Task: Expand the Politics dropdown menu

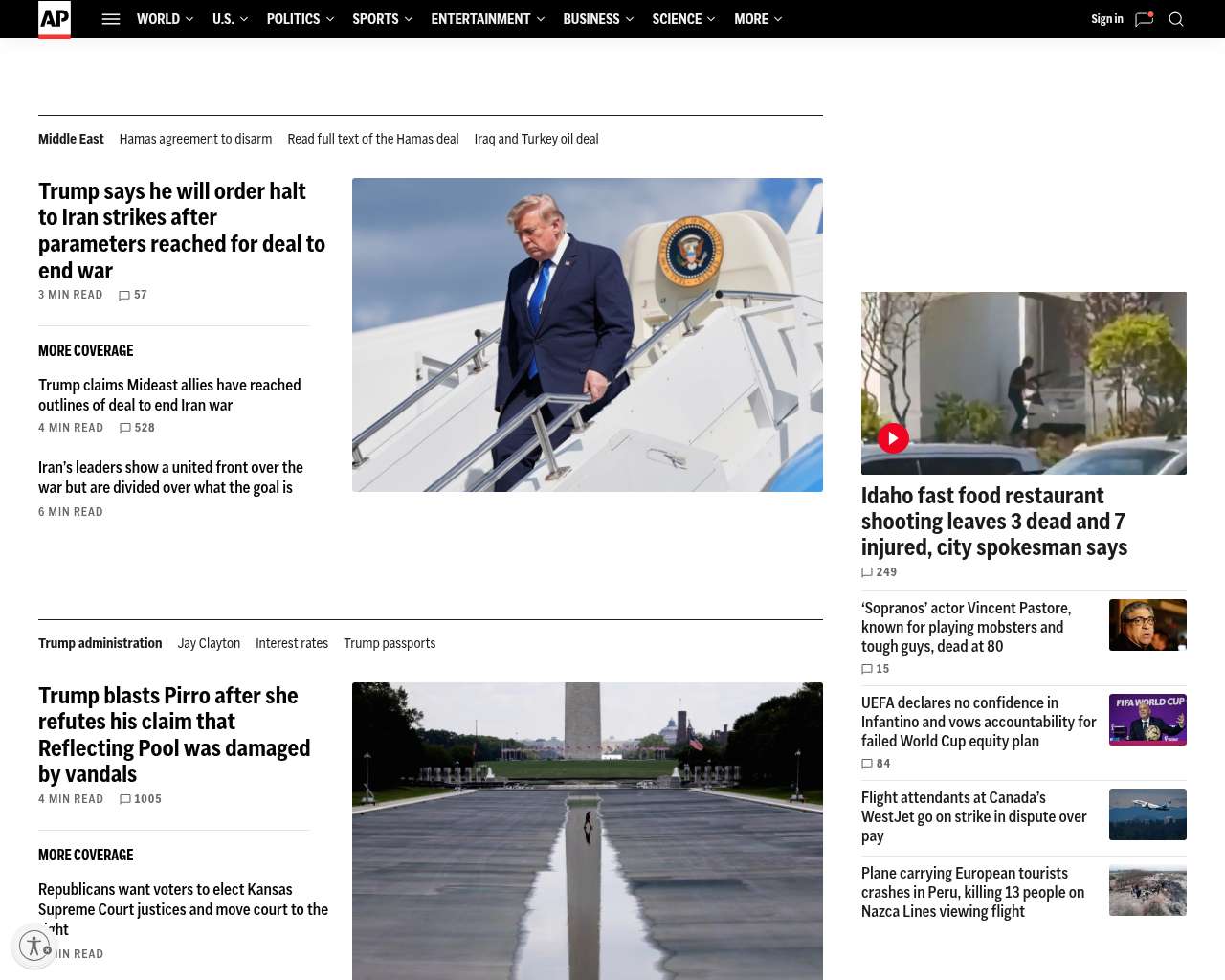Action: point(301,19)
